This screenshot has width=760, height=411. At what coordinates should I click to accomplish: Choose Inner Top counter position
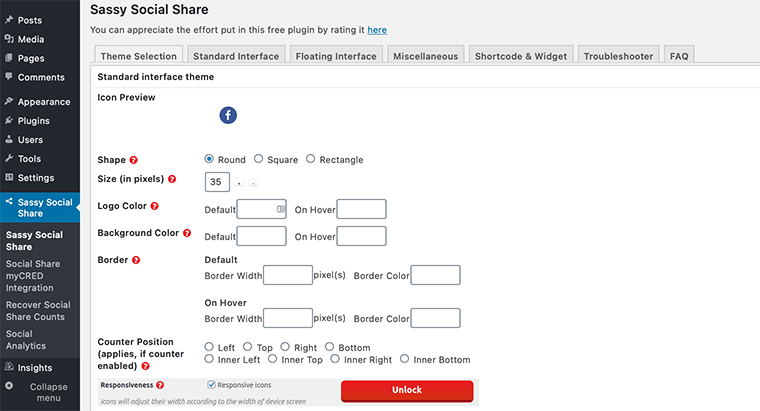pos(271,359)
